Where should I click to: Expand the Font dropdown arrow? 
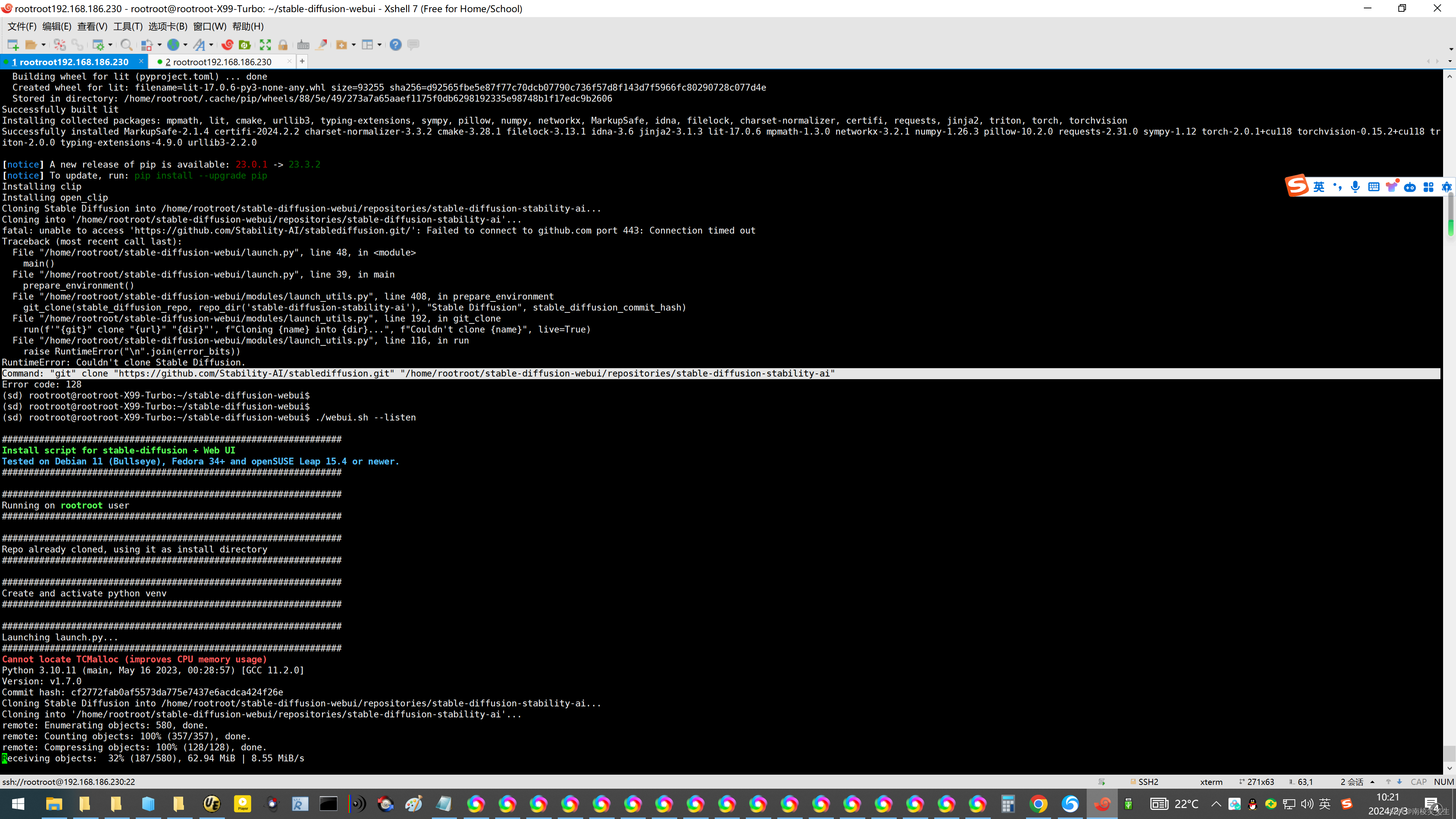212,45
